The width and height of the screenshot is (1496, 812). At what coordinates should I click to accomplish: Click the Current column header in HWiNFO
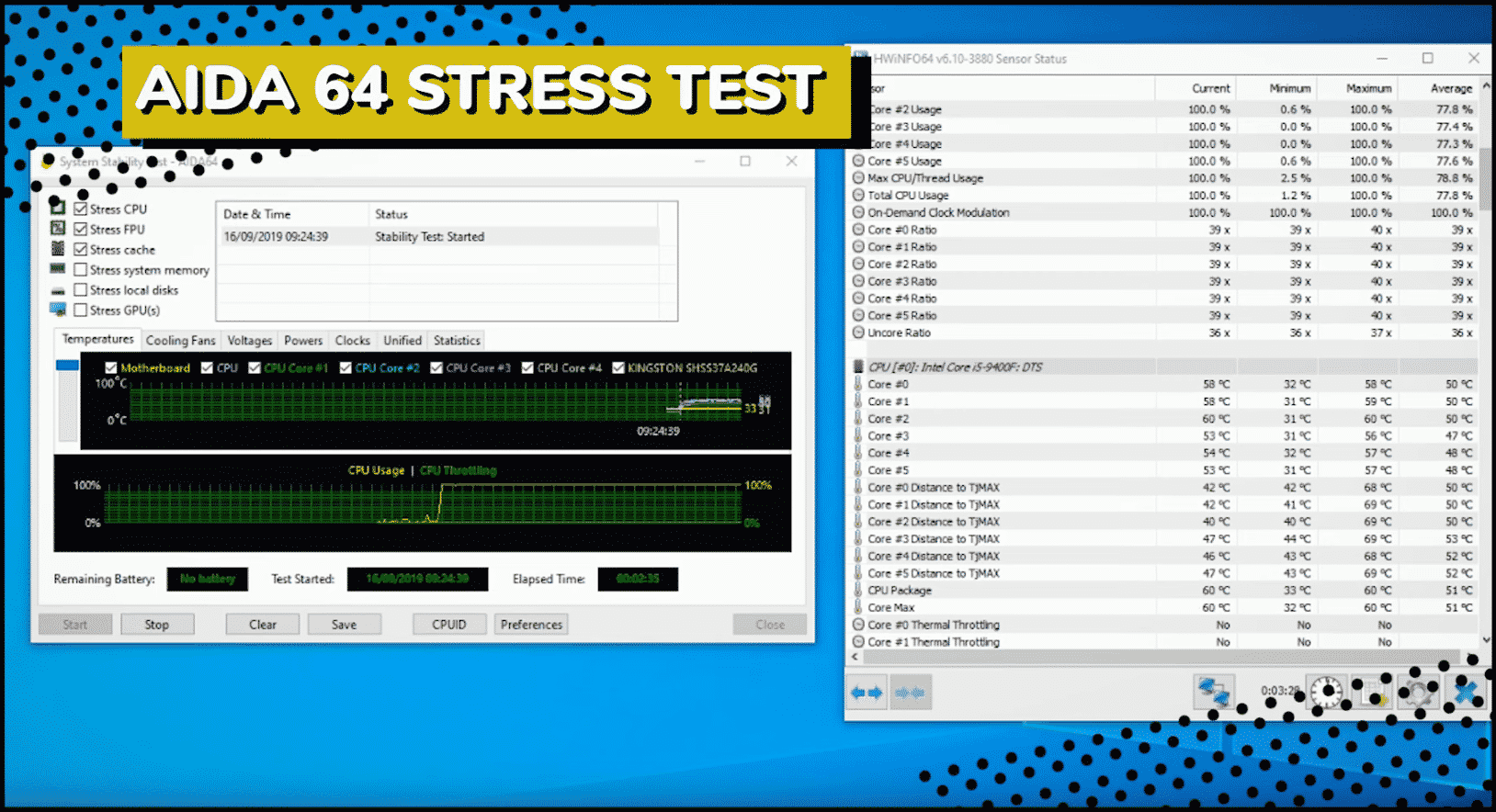coord(1195,88)
